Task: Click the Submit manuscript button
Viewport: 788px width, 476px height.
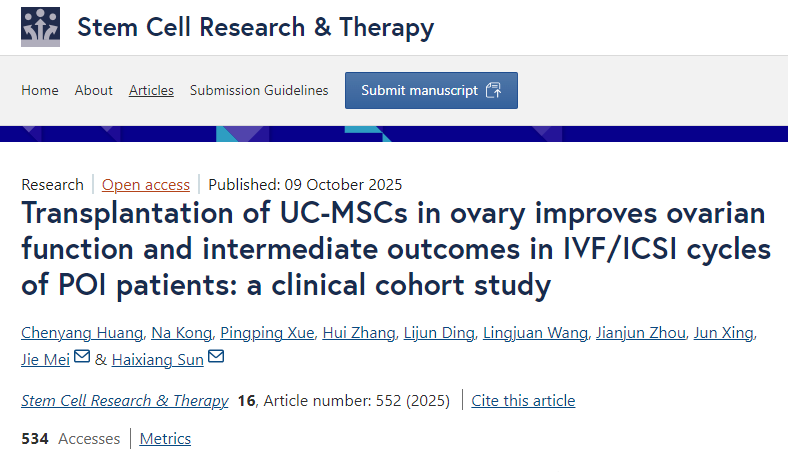Action: [x=431, y=90]
